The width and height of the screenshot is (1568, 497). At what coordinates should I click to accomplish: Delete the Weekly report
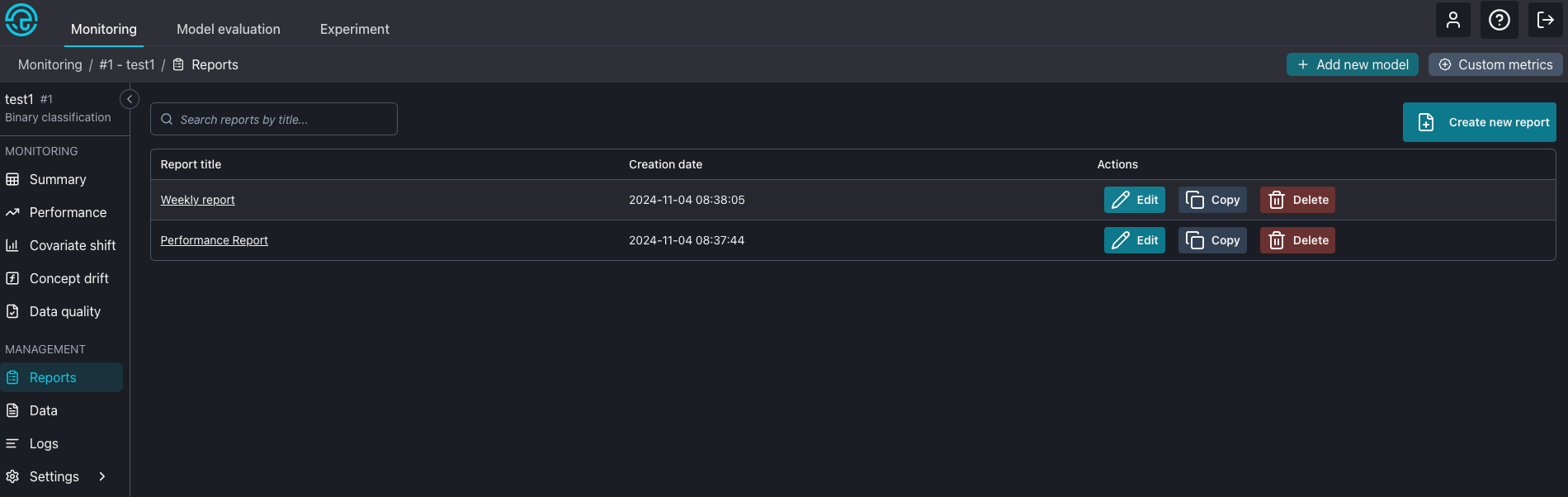1296,200
